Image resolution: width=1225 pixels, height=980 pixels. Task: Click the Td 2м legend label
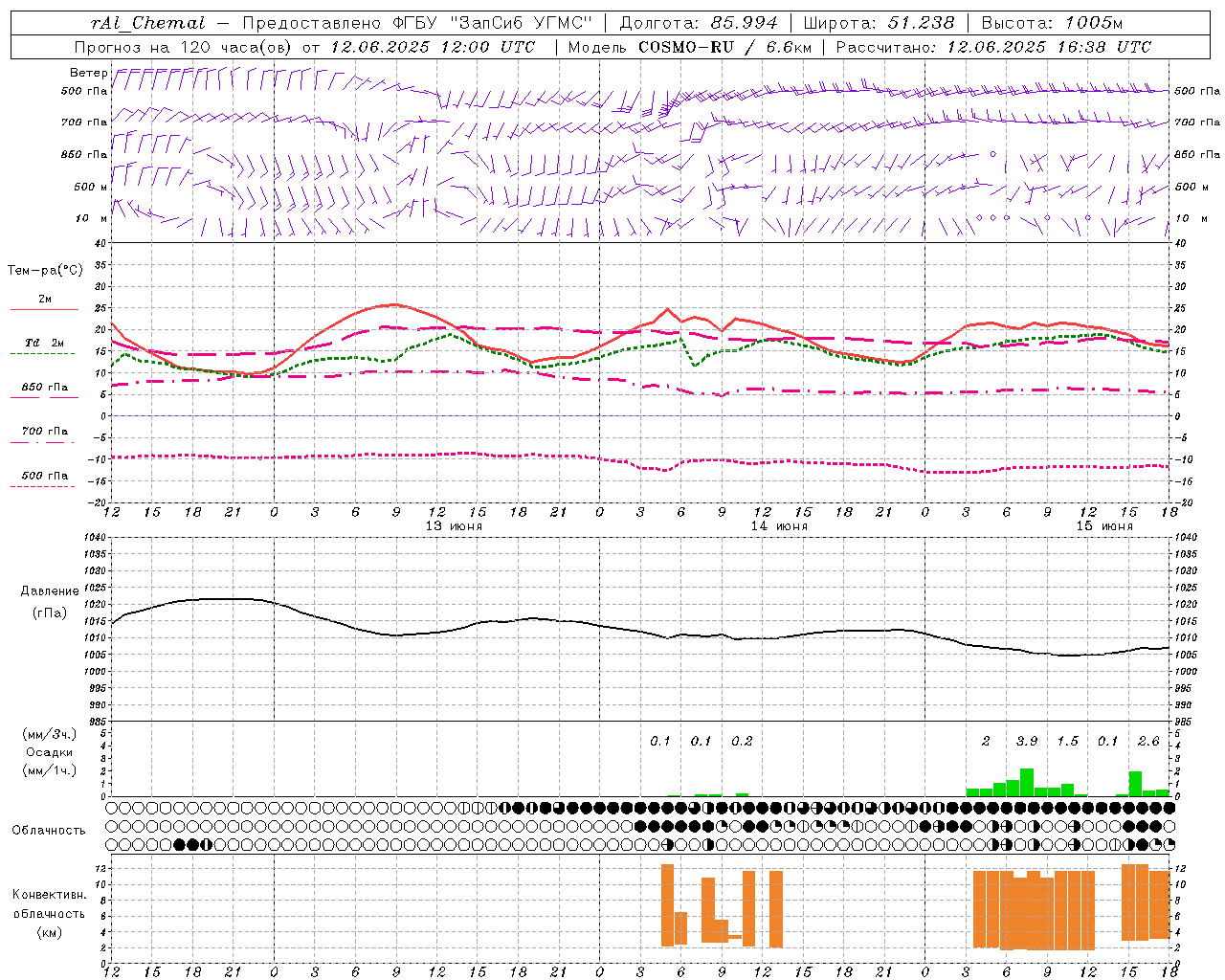[x=44, y=343]
